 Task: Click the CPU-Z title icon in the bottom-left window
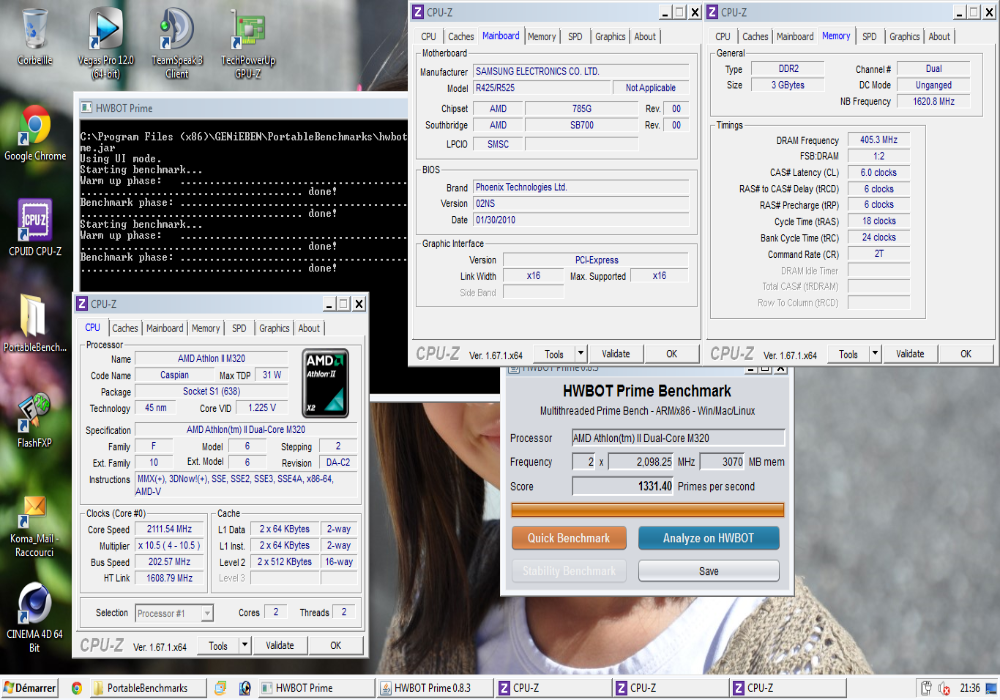coord(82,304)
